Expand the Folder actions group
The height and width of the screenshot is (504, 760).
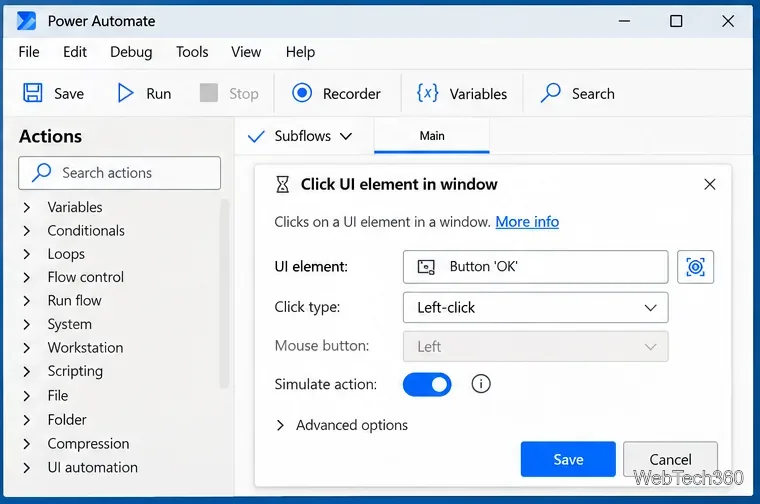pos(27,420)
